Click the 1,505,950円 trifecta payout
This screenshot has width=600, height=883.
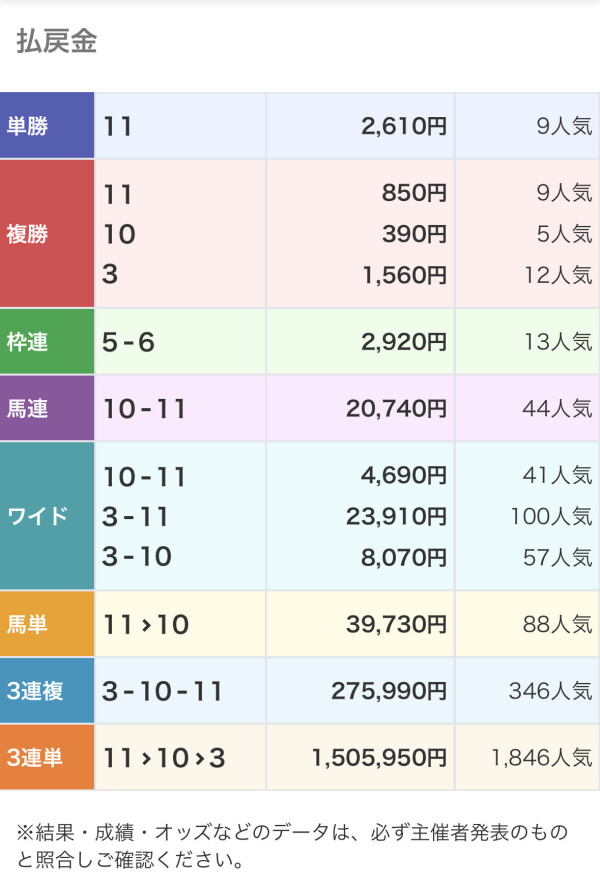379,757
